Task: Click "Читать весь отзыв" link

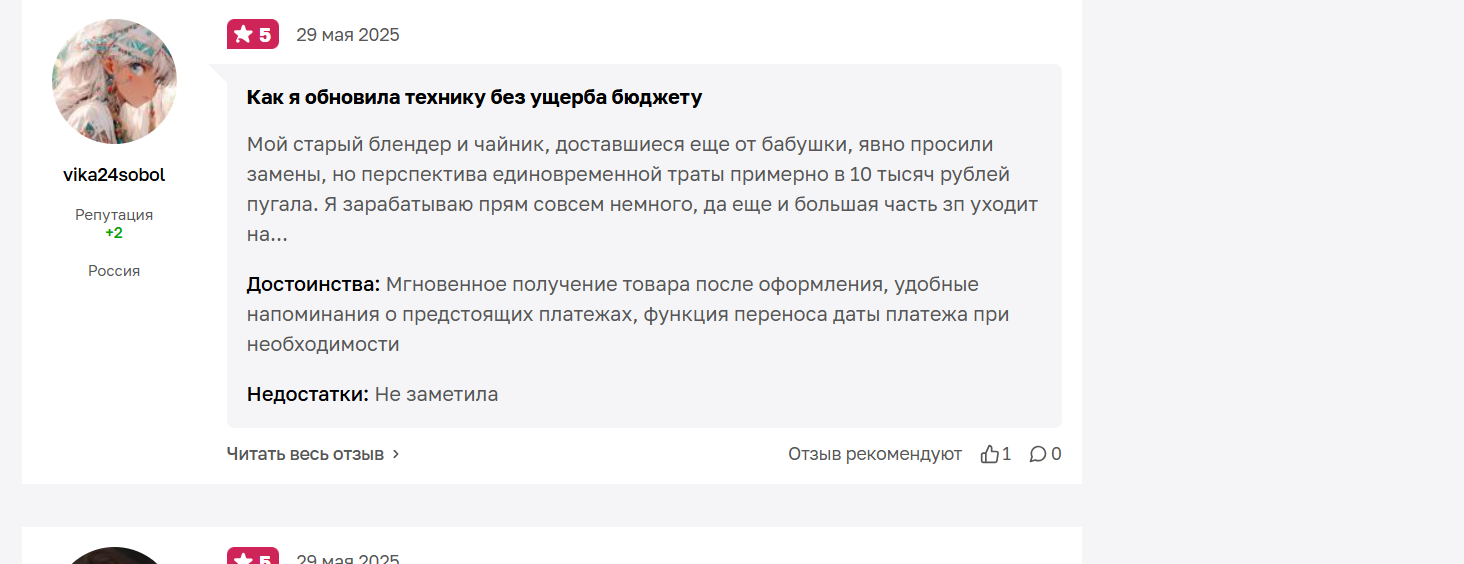Action: click(x=305, y=454)
